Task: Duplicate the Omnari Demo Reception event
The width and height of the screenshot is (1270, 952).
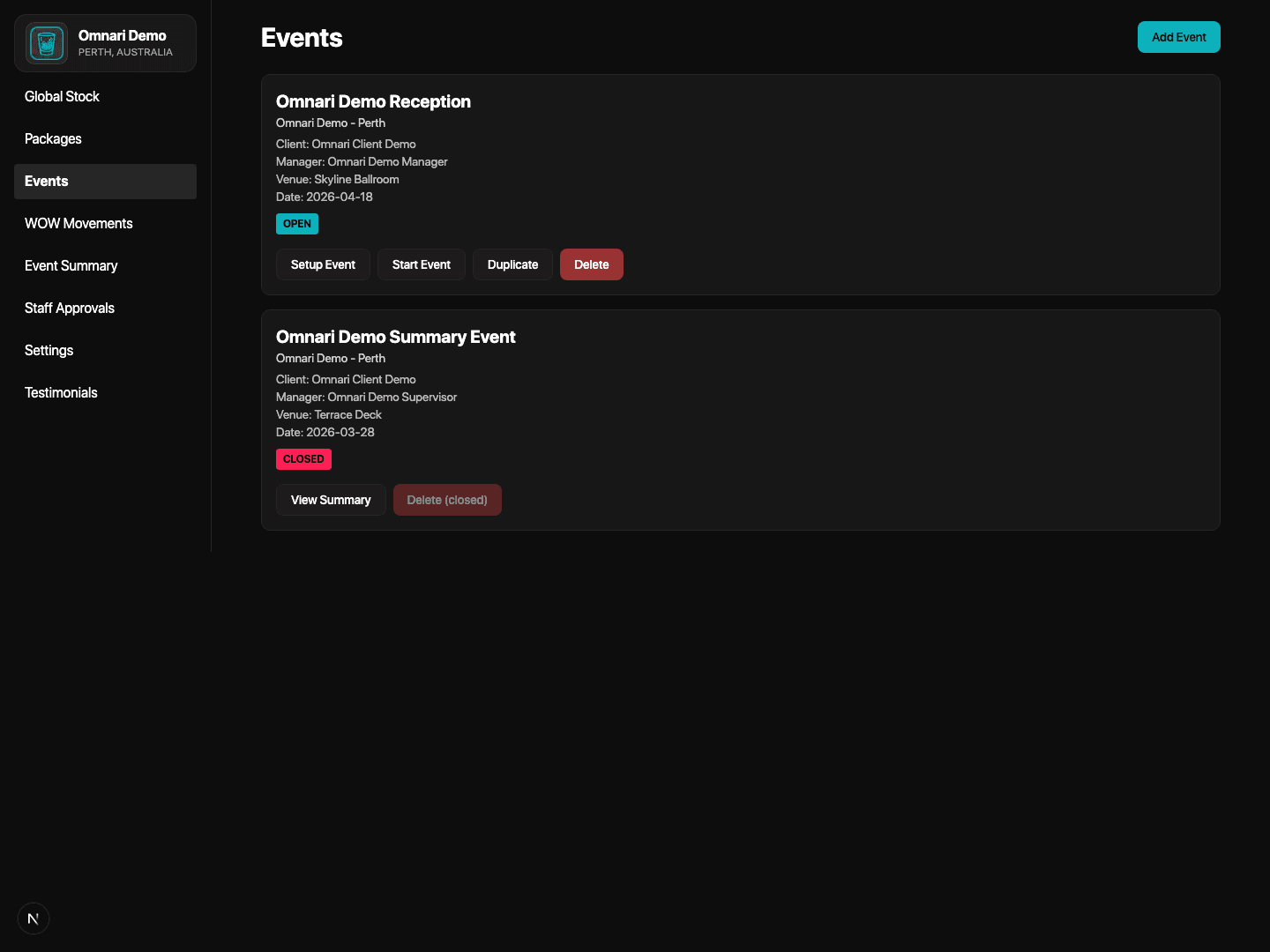Action: click(x=512, y=264)
